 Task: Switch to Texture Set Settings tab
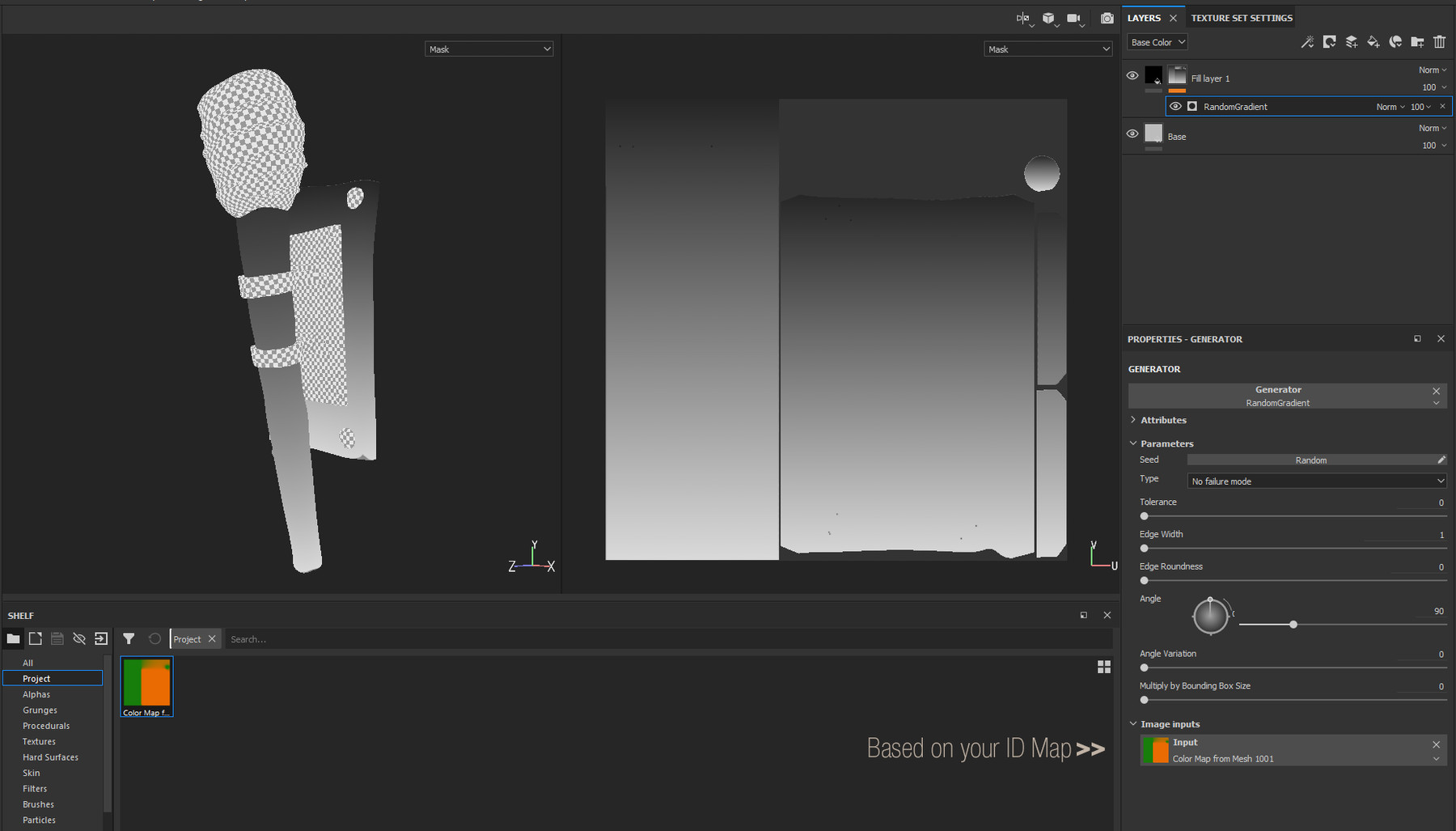point(1242,18)
